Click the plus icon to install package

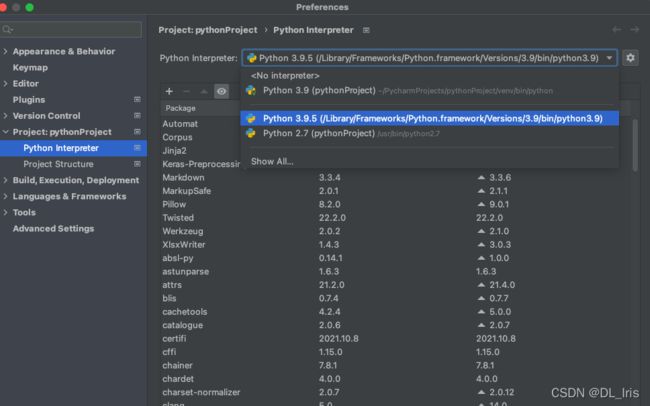[169, 91]
